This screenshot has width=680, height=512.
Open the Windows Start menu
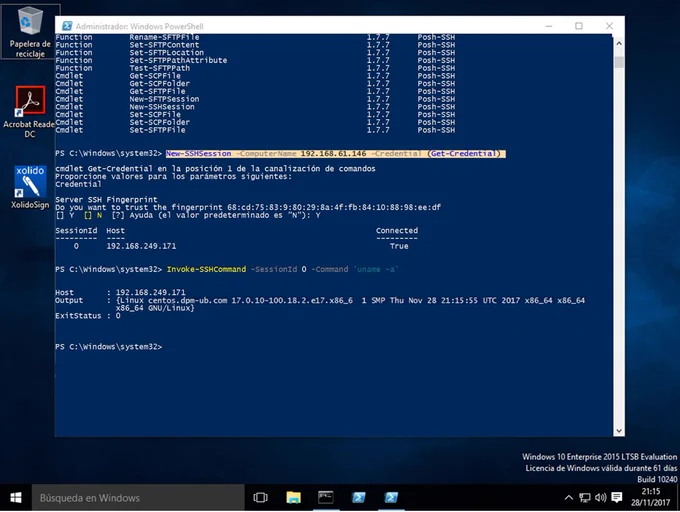point(16,498)
